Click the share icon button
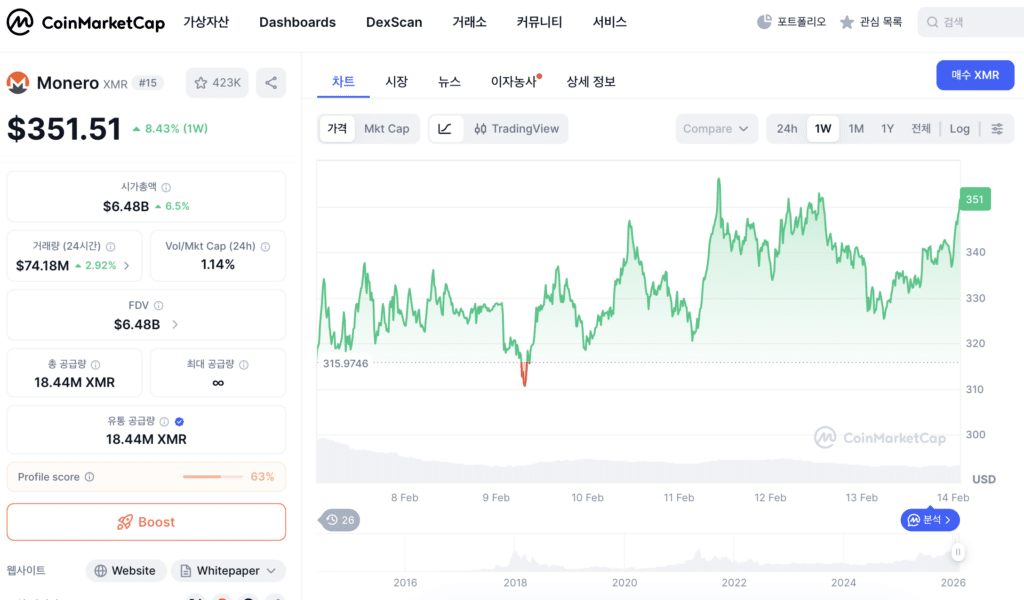 pos(271,83)
